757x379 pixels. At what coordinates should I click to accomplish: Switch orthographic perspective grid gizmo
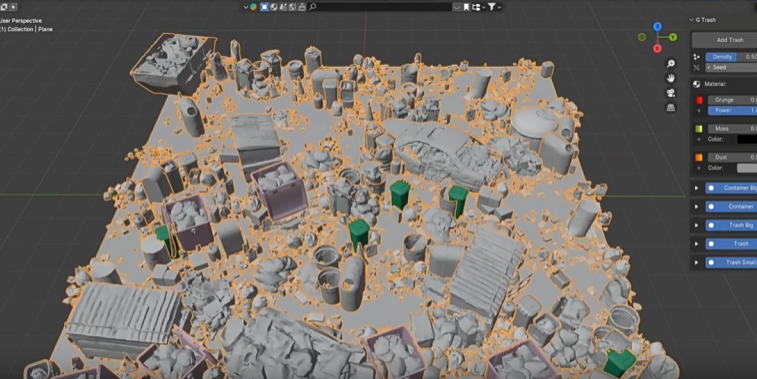671,108
